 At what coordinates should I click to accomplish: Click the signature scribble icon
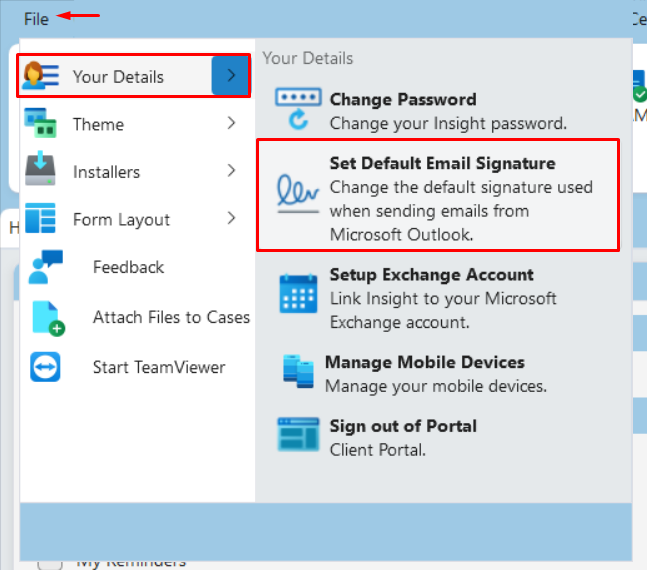coord(298,193)
